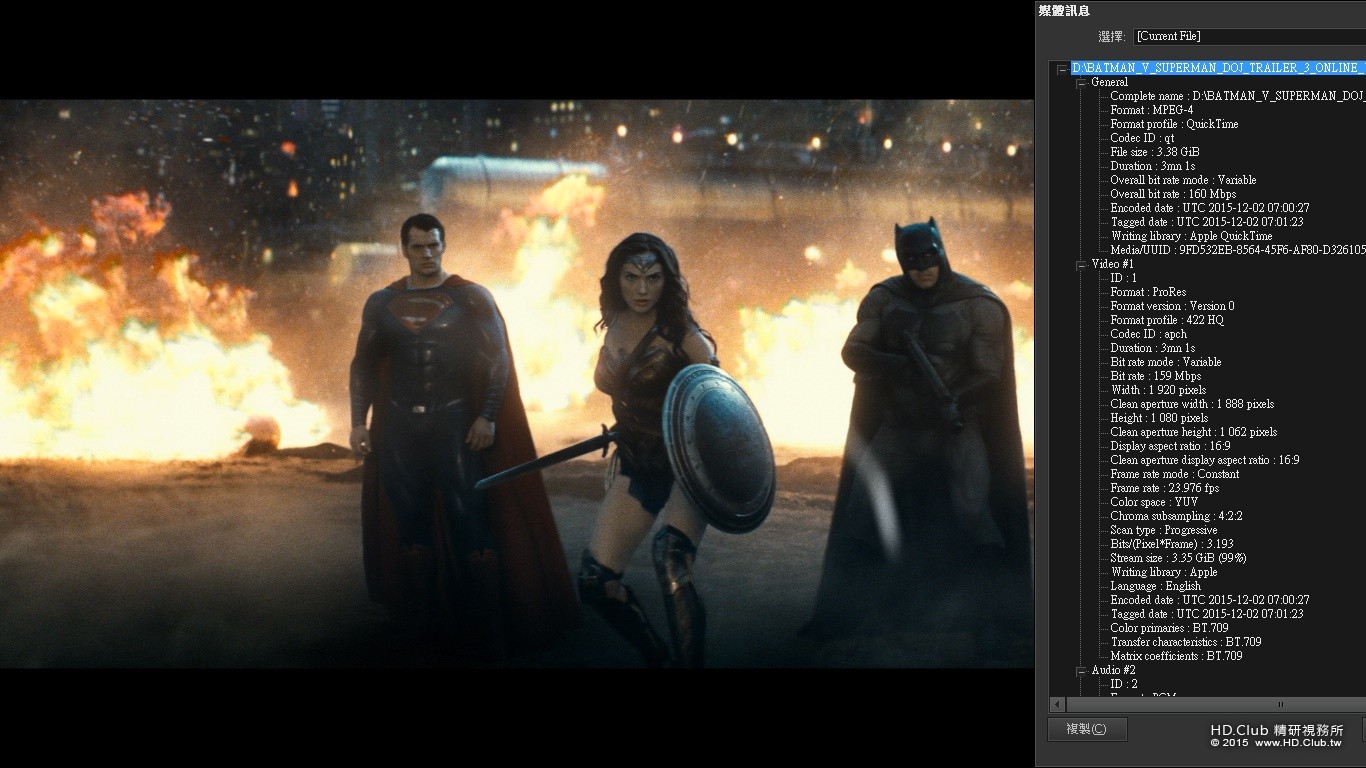
Task: Select 'ID : 2' row under Audio
Action: coord(1123,684)
